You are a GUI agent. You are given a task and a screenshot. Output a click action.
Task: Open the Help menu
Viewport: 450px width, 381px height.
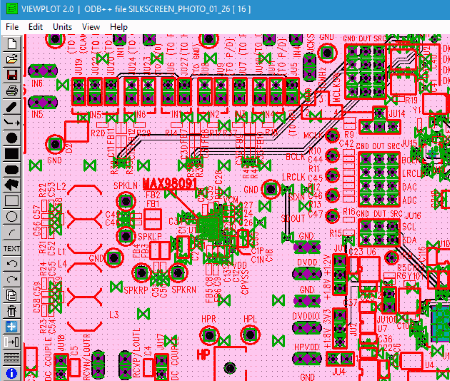(x=119, y=27)
